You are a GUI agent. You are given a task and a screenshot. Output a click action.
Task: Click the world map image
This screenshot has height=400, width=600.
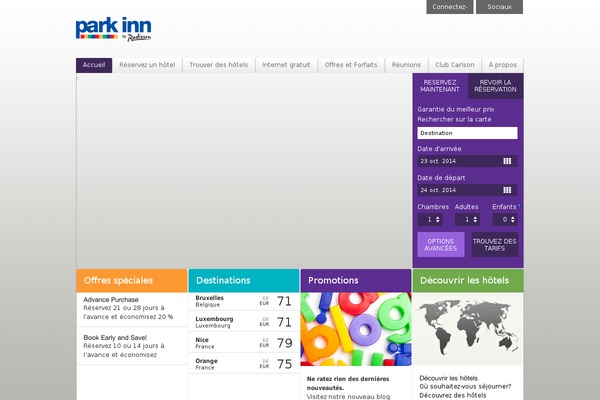click(x=468, y=329)
